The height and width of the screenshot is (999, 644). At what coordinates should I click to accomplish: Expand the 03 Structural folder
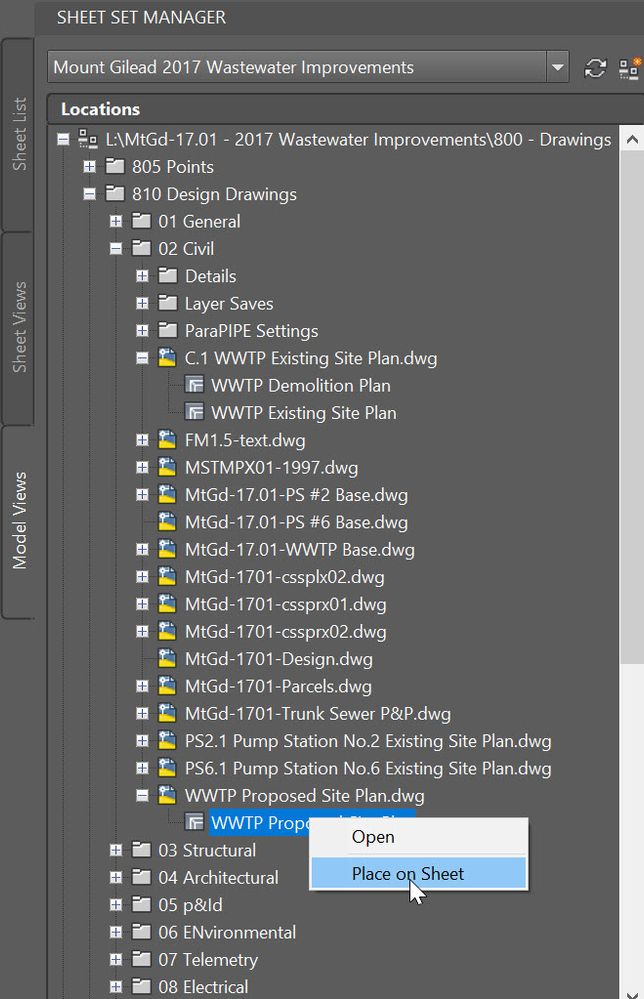pos(116,851)
